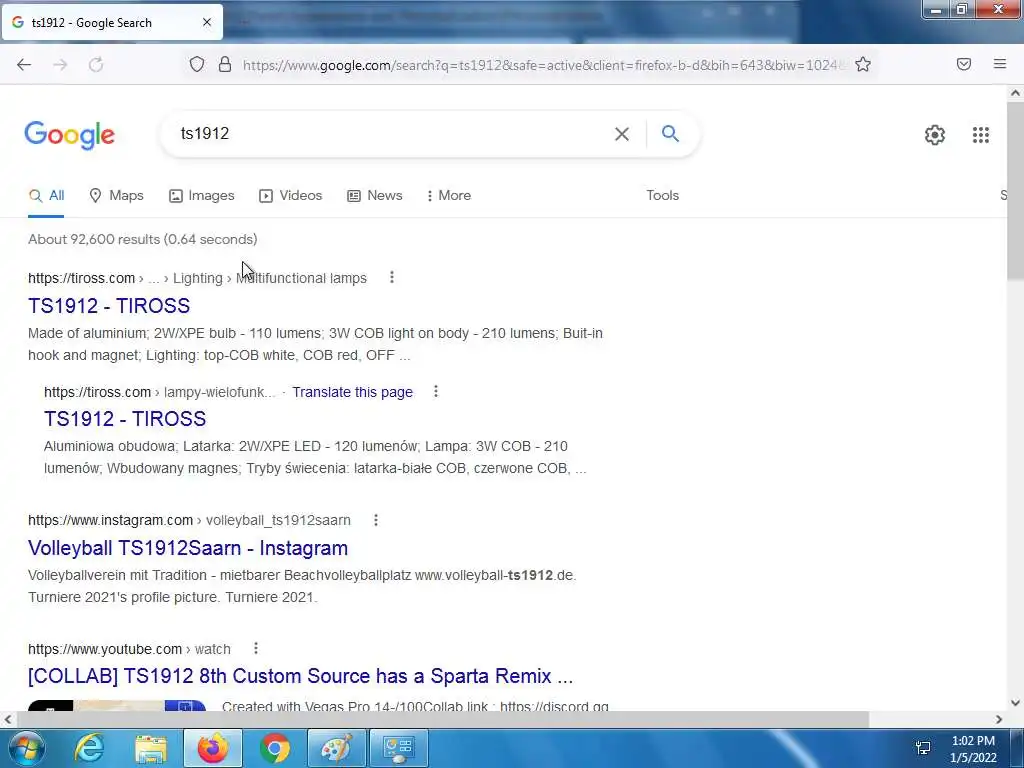Click the scroll up arrow

pyautogui.click(x=1015, y=93)
